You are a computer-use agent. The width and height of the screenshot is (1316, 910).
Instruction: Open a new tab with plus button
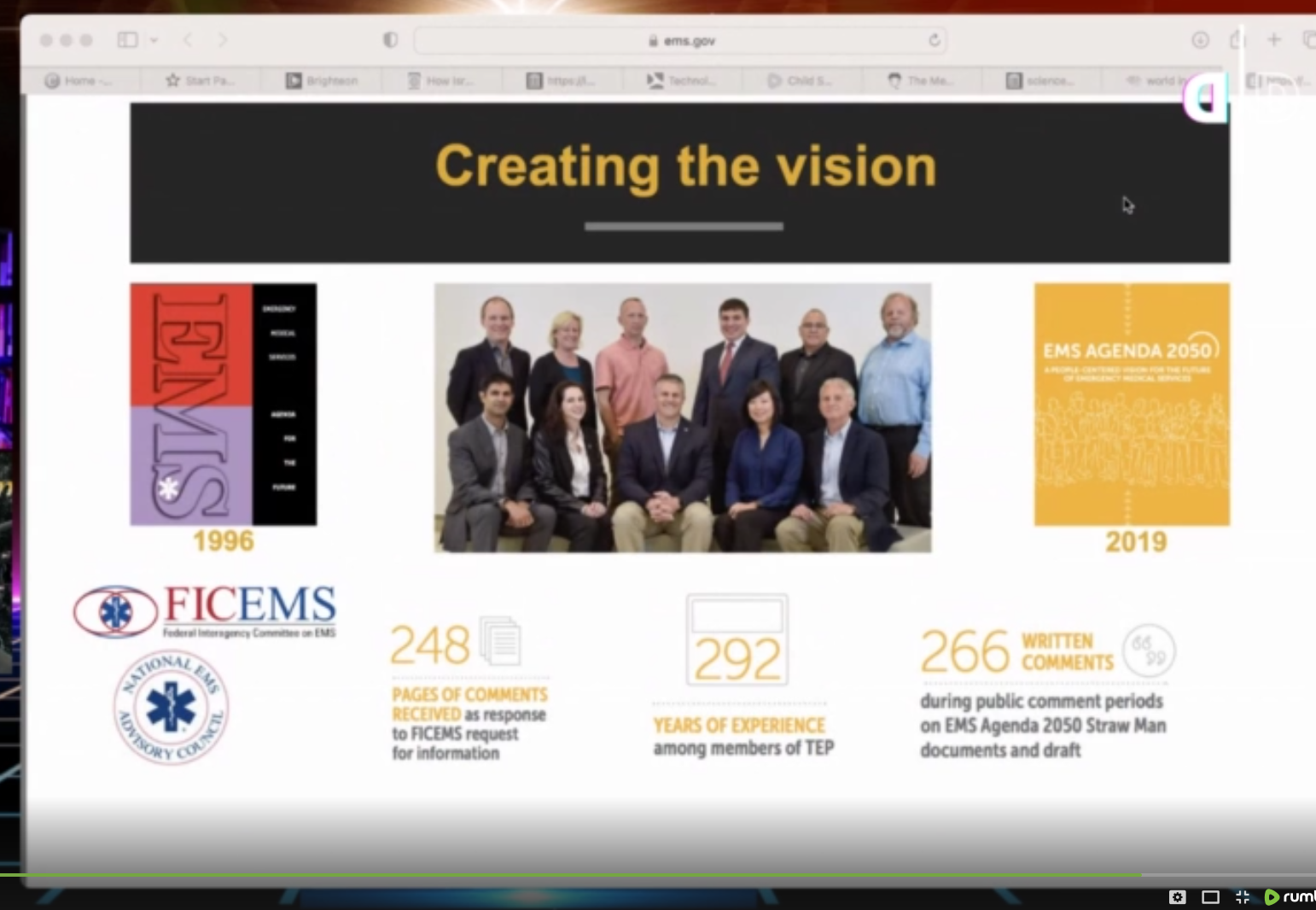(x=1273, y=39)
